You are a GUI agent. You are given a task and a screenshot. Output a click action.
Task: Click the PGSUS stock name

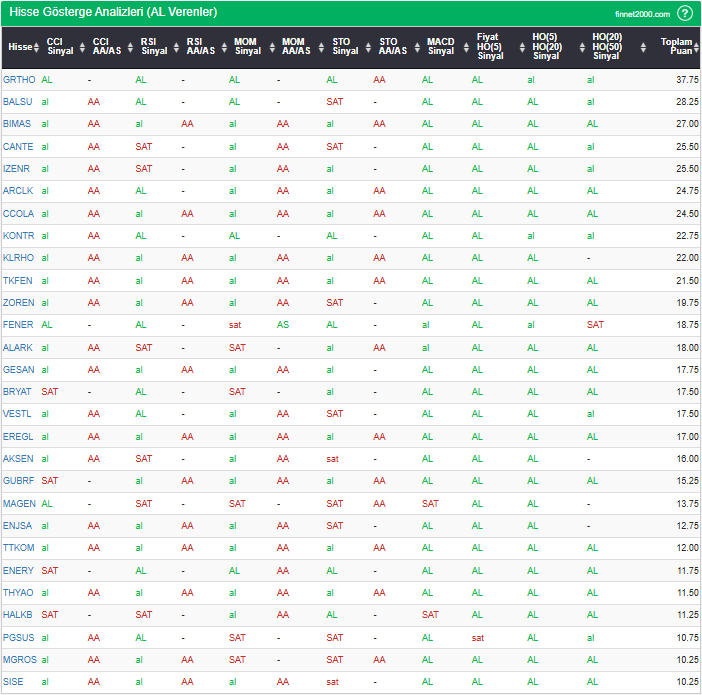(18, 638)
